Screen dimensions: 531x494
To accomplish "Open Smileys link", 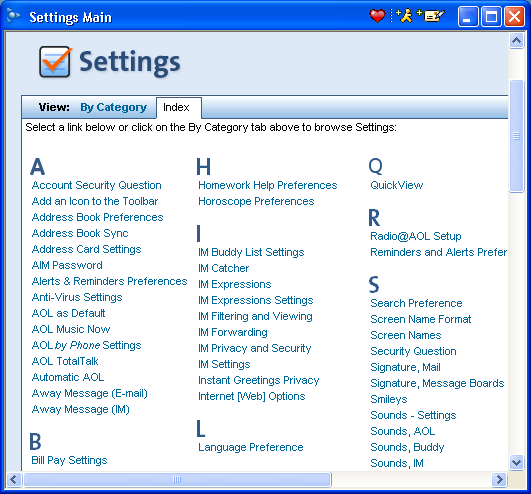I will 389,399.
